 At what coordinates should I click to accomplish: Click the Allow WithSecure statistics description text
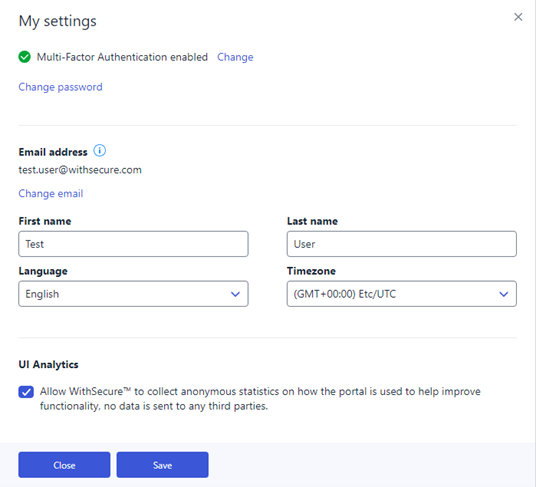click(x=260, y=399)
